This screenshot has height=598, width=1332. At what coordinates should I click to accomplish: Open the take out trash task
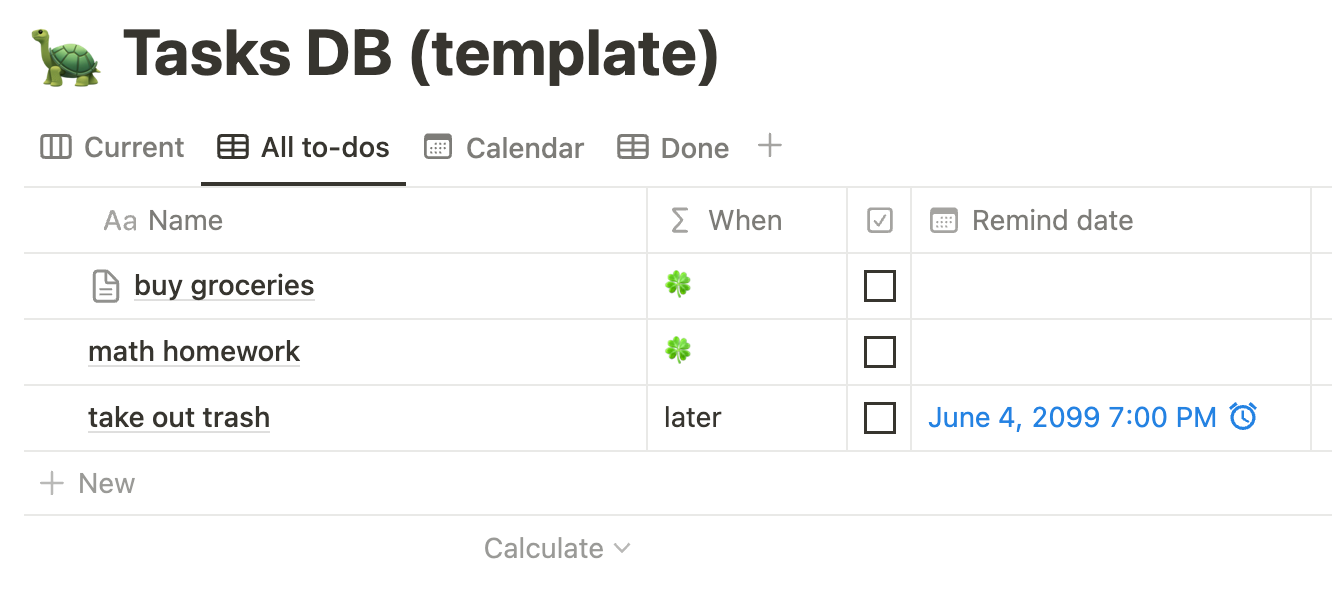(x=179, y=417)
